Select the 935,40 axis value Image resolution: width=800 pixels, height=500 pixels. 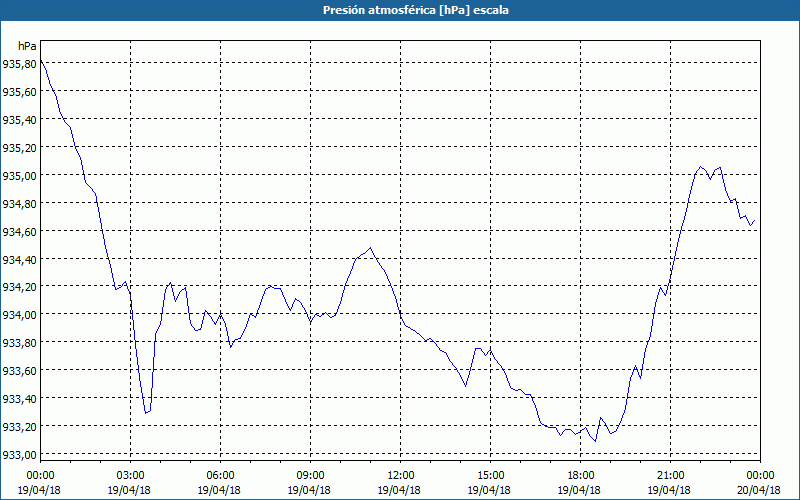(19, 120)
